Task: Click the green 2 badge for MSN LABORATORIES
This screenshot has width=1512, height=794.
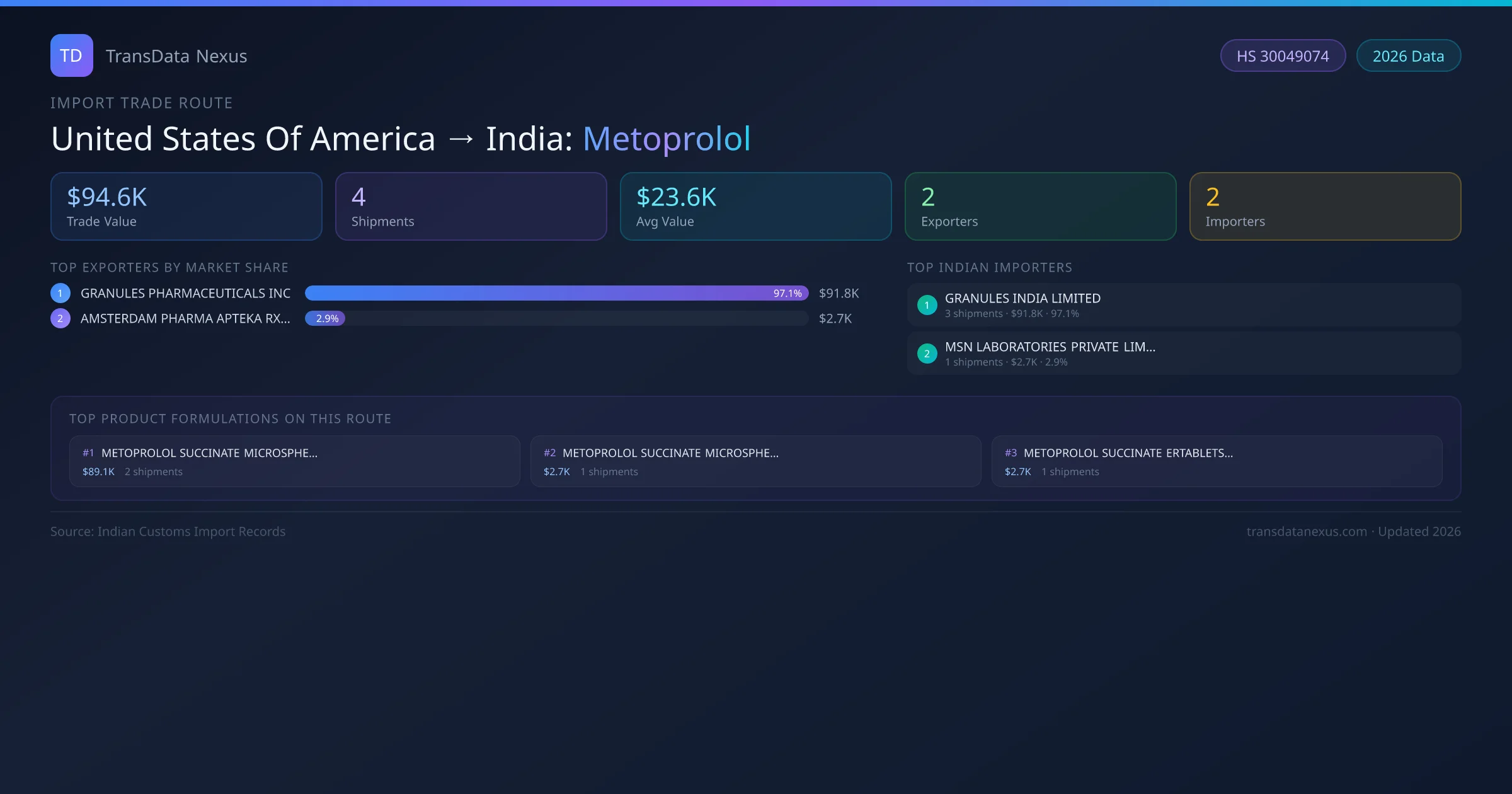Action: 927,354
